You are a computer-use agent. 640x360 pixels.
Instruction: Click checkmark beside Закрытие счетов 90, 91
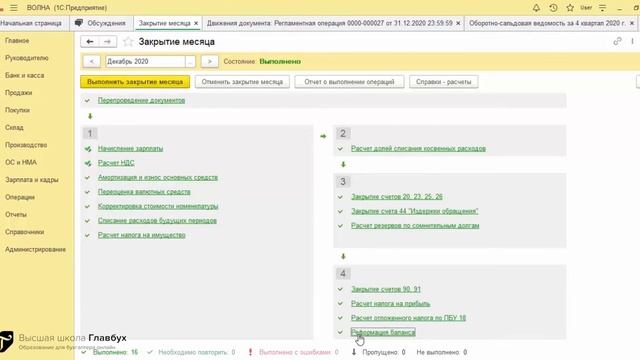tap(340, 289)
